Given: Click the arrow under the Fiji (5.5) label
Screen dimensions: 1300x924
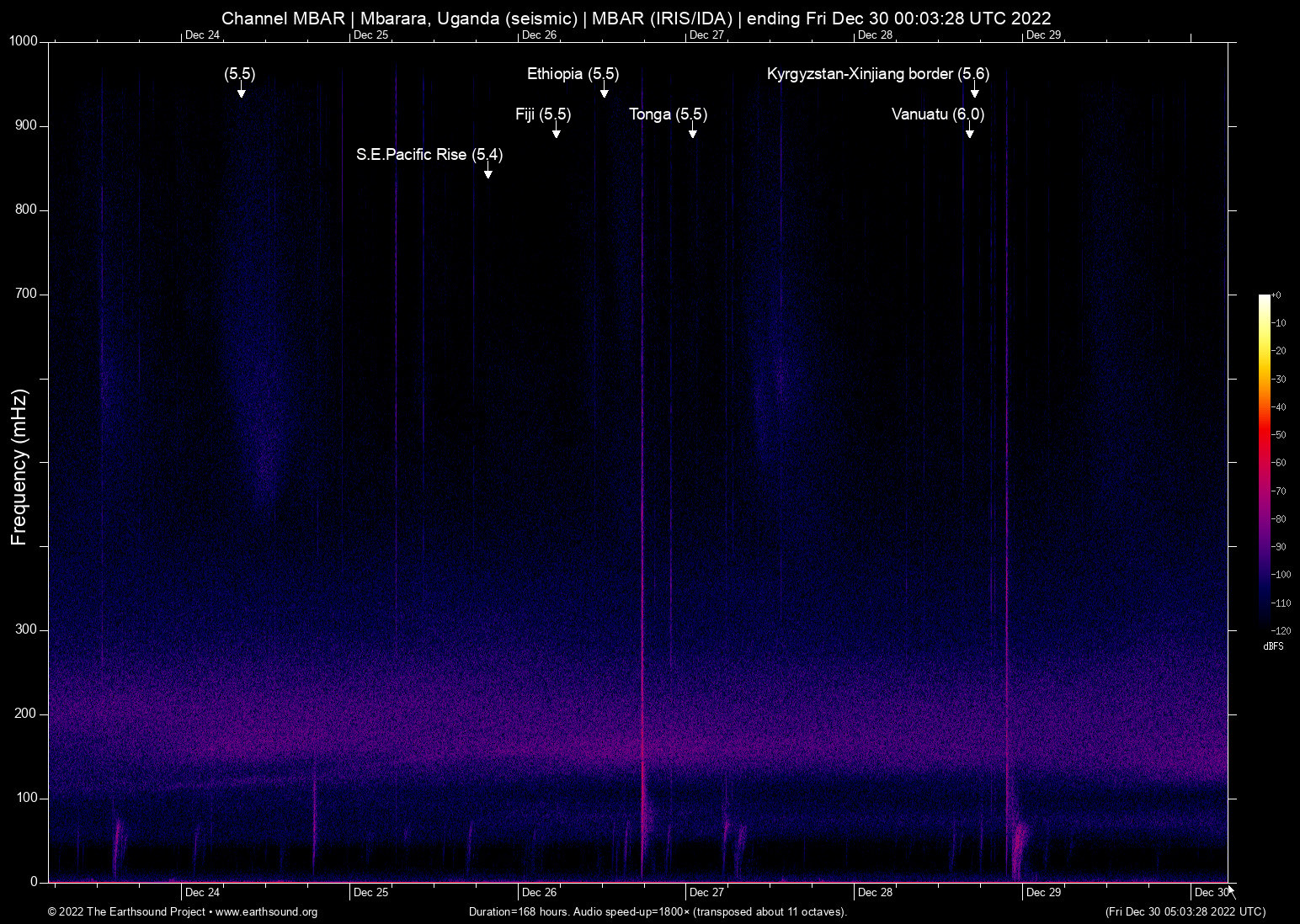Looking at the screenshot, I should click(x=556, y=131).
